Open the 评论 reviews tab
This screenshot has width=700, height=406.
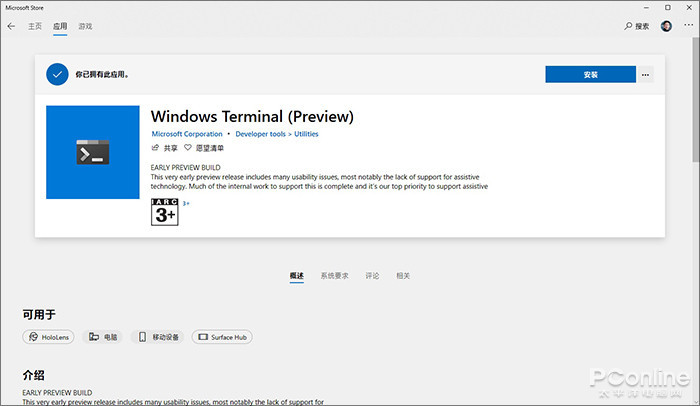point(372,276)
